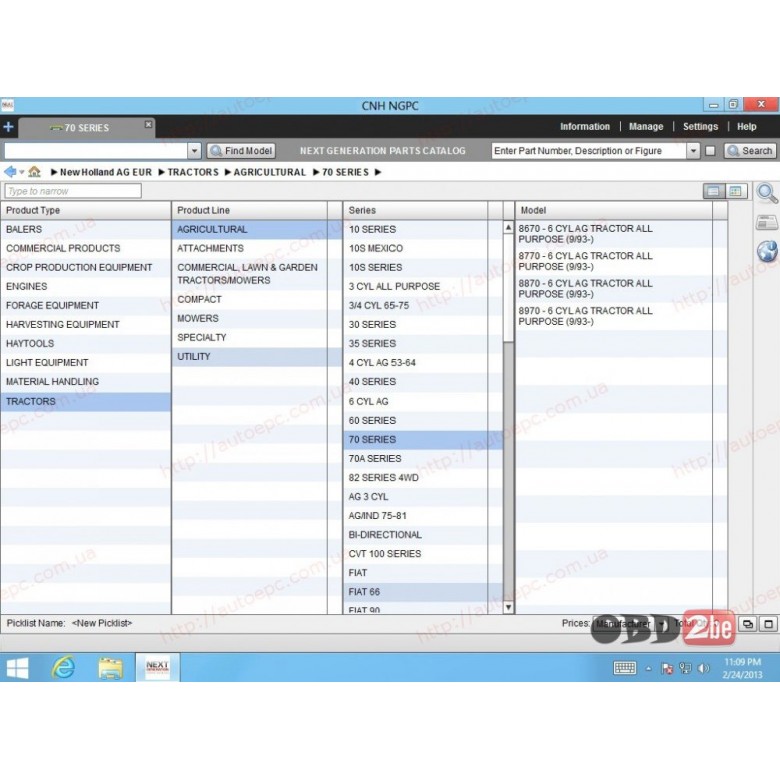
Task: Select 3 CYL ALL PURPOSE series
Action: (x=423, y=287)
